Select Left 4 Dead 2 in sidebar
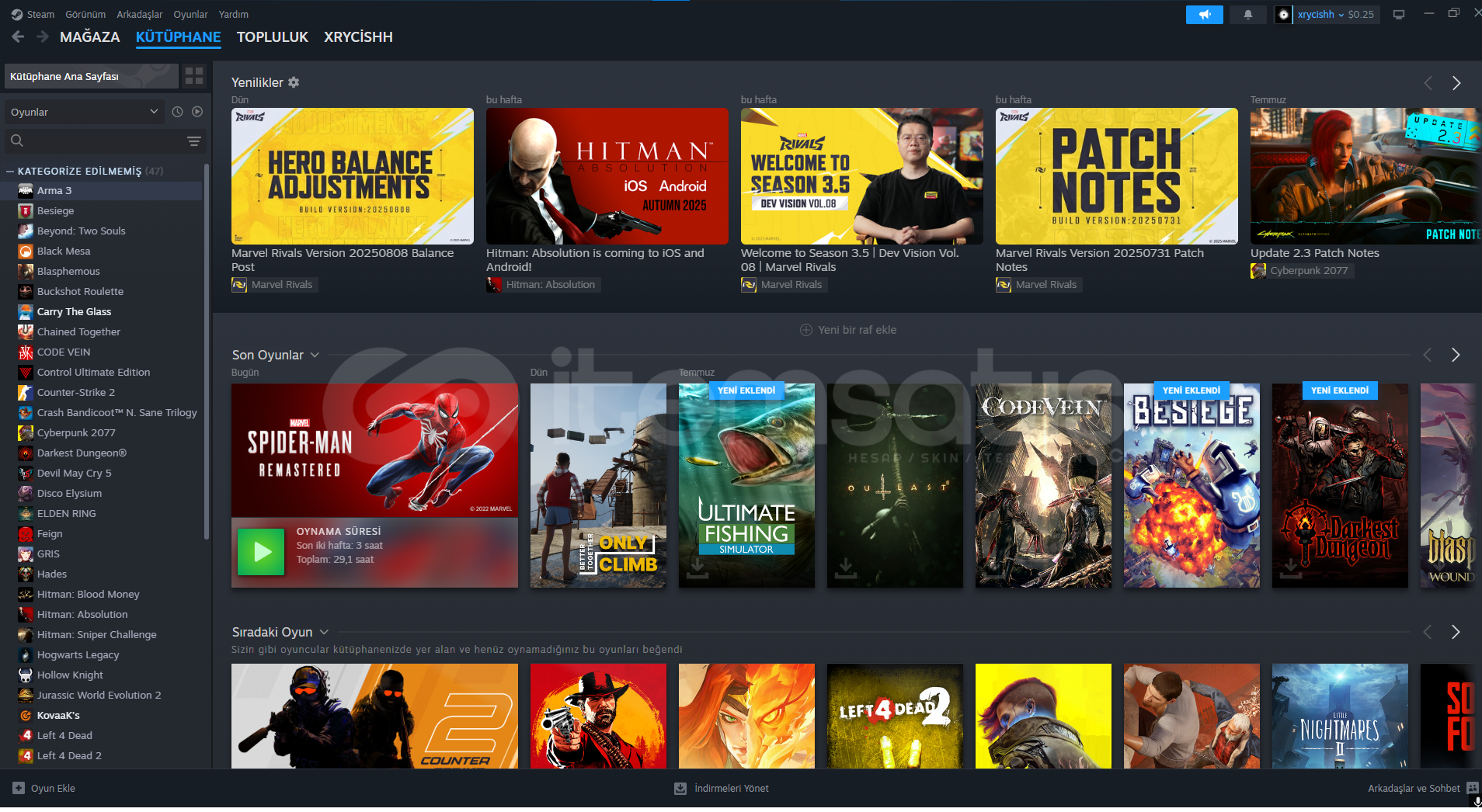 click(x=103, y=755)
